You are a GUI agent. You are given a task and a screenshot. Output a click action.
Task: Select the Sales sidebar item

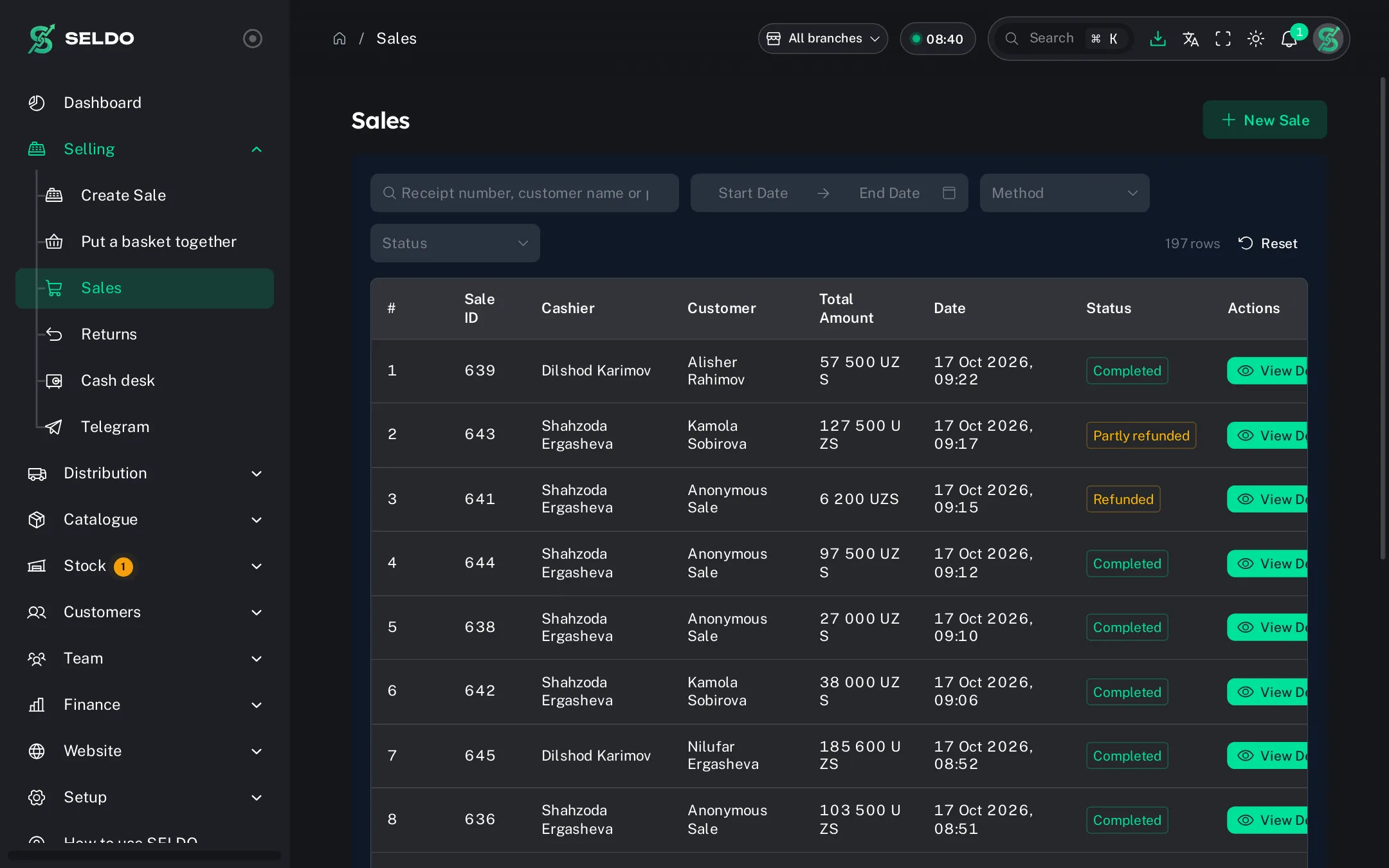[145, 288]
